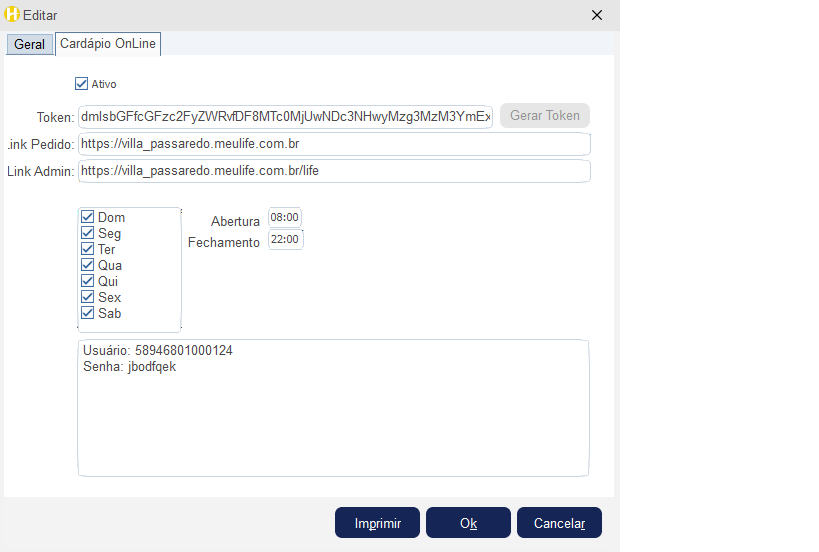
Task: Click the Link Pedido URL field
Action: (334, 144)
